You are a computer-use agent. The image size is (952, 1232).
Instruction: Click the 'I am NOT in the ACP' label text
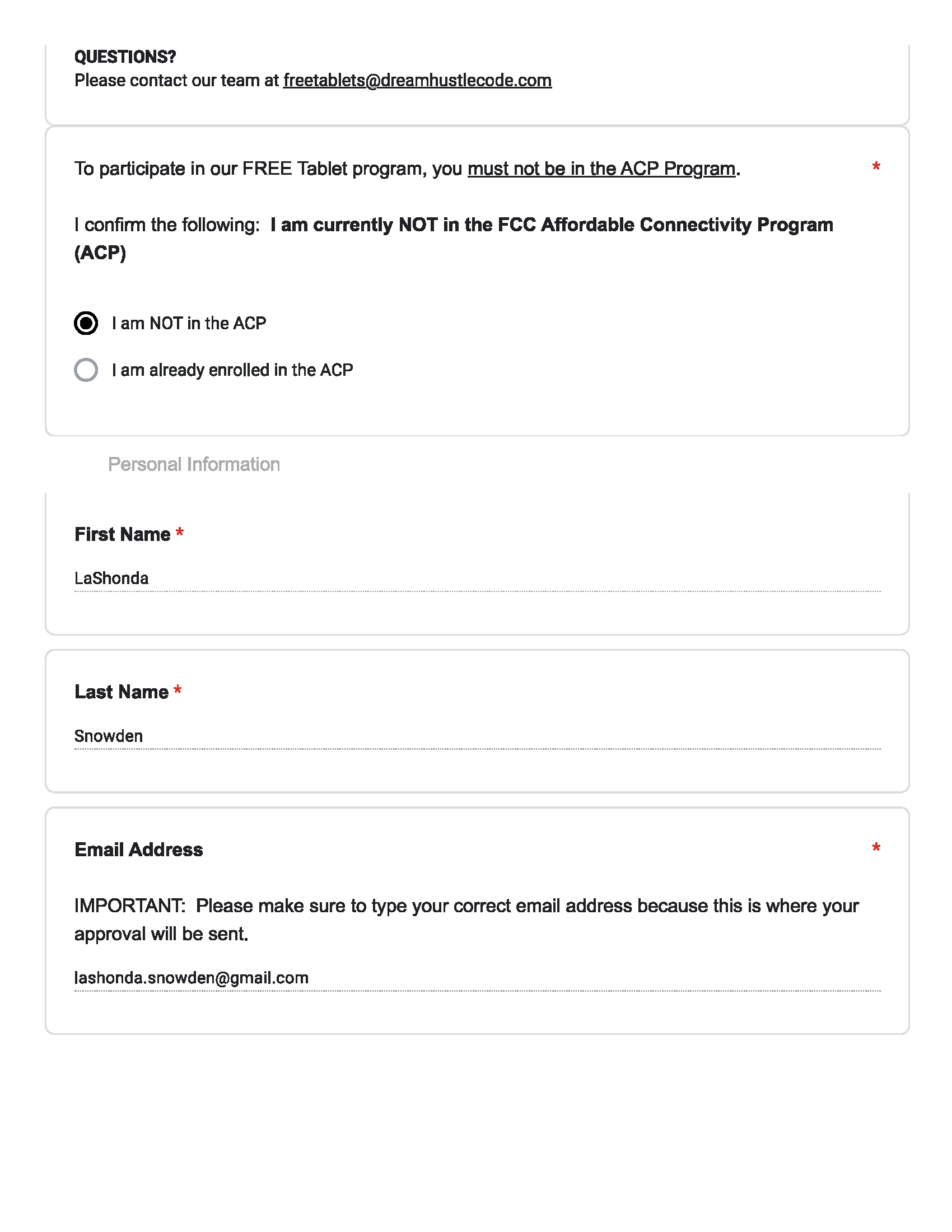coord(189,323)
